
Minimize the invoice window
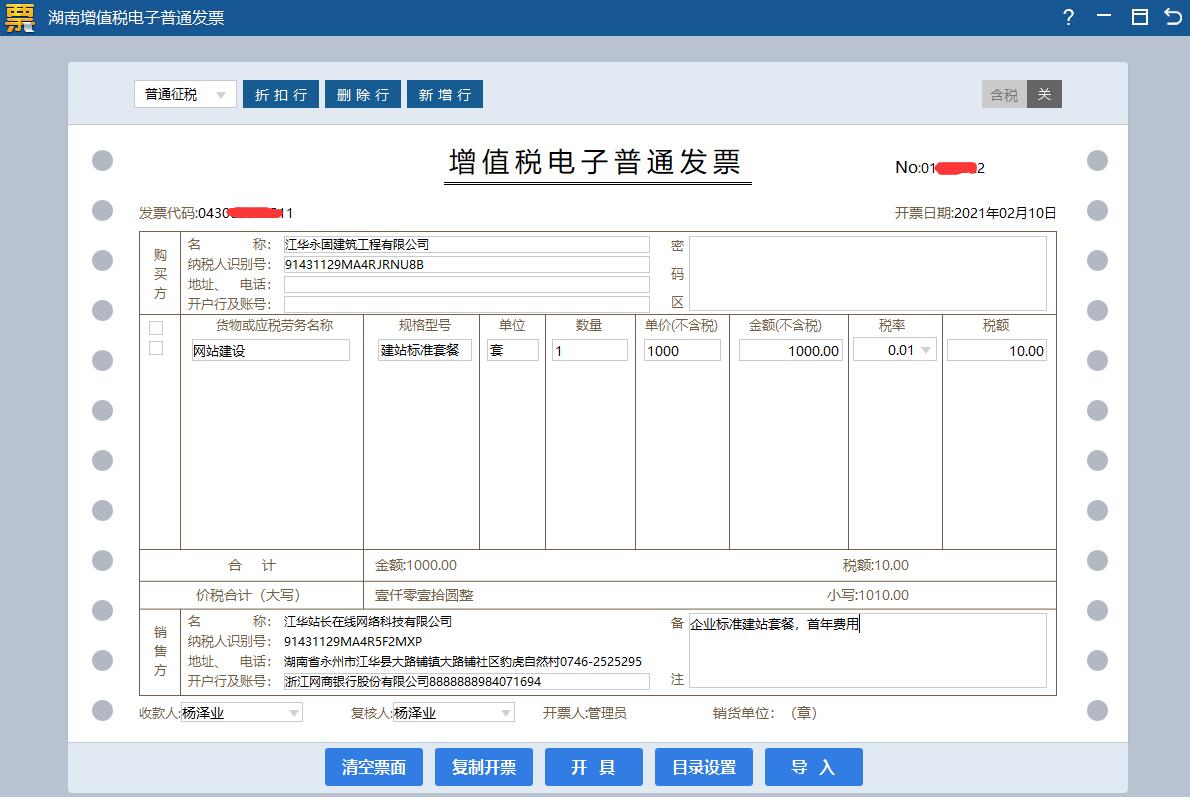click(x=1103, y=15)
